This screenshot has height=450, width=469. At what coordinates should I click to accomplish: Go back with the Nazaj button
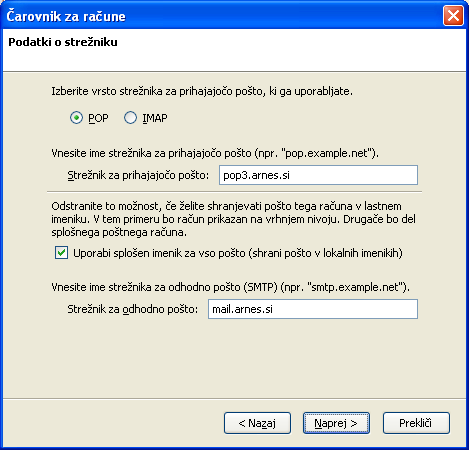pos(257,423)
